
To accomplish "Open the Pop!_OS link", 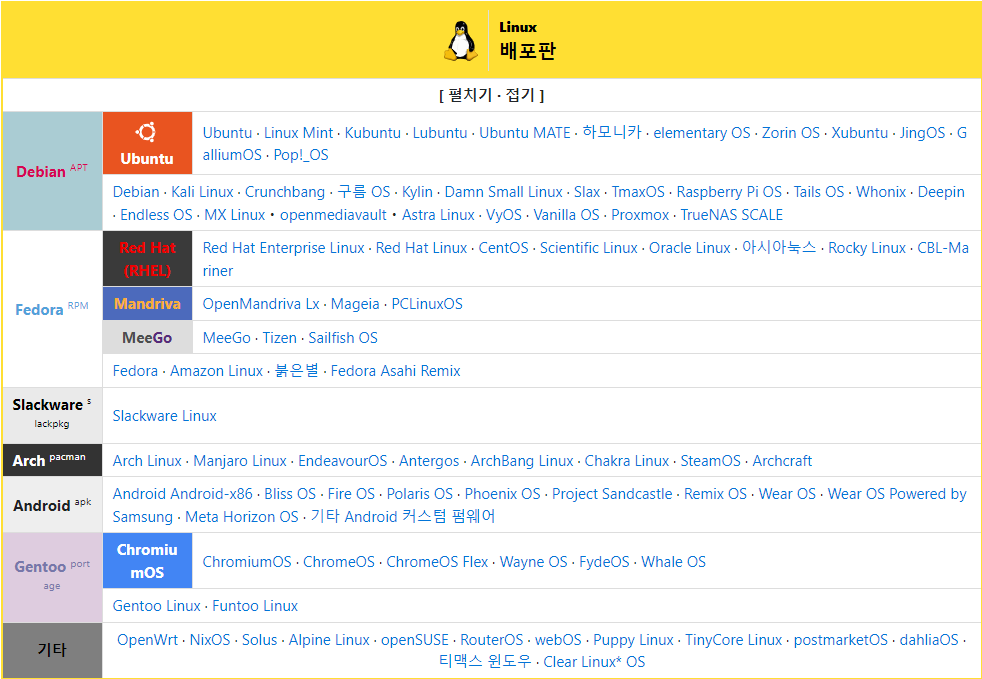I will tap(301, 155).
